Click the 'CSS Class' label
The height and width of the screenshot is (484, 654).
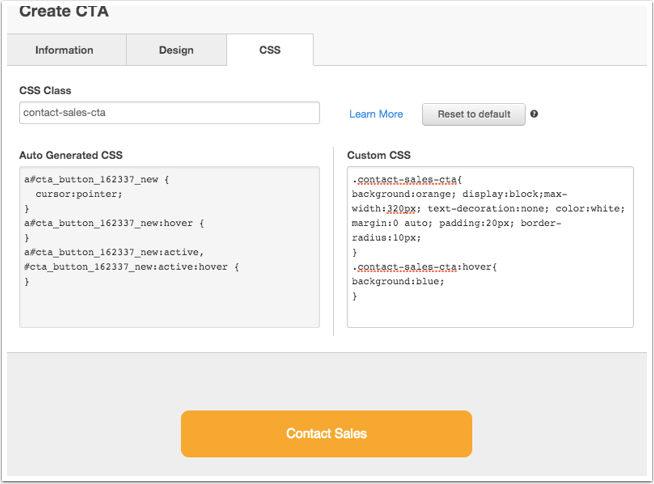(45, 91)
